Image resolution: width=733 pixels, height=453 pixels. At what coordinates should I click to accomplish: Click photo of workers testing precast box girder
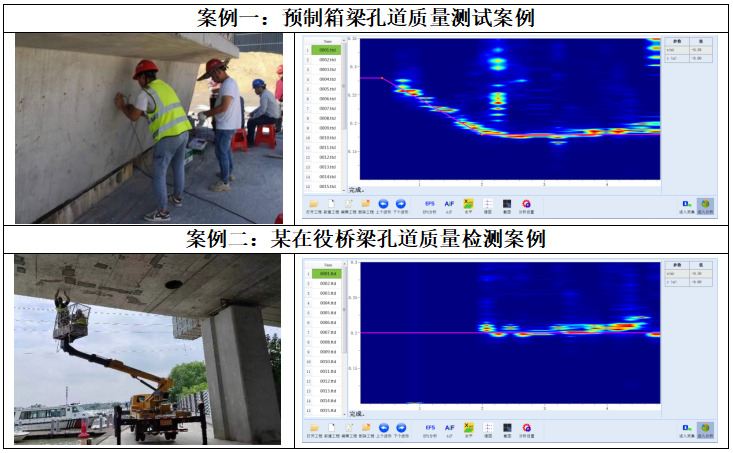pyautogui.click(x=147, y=128)
